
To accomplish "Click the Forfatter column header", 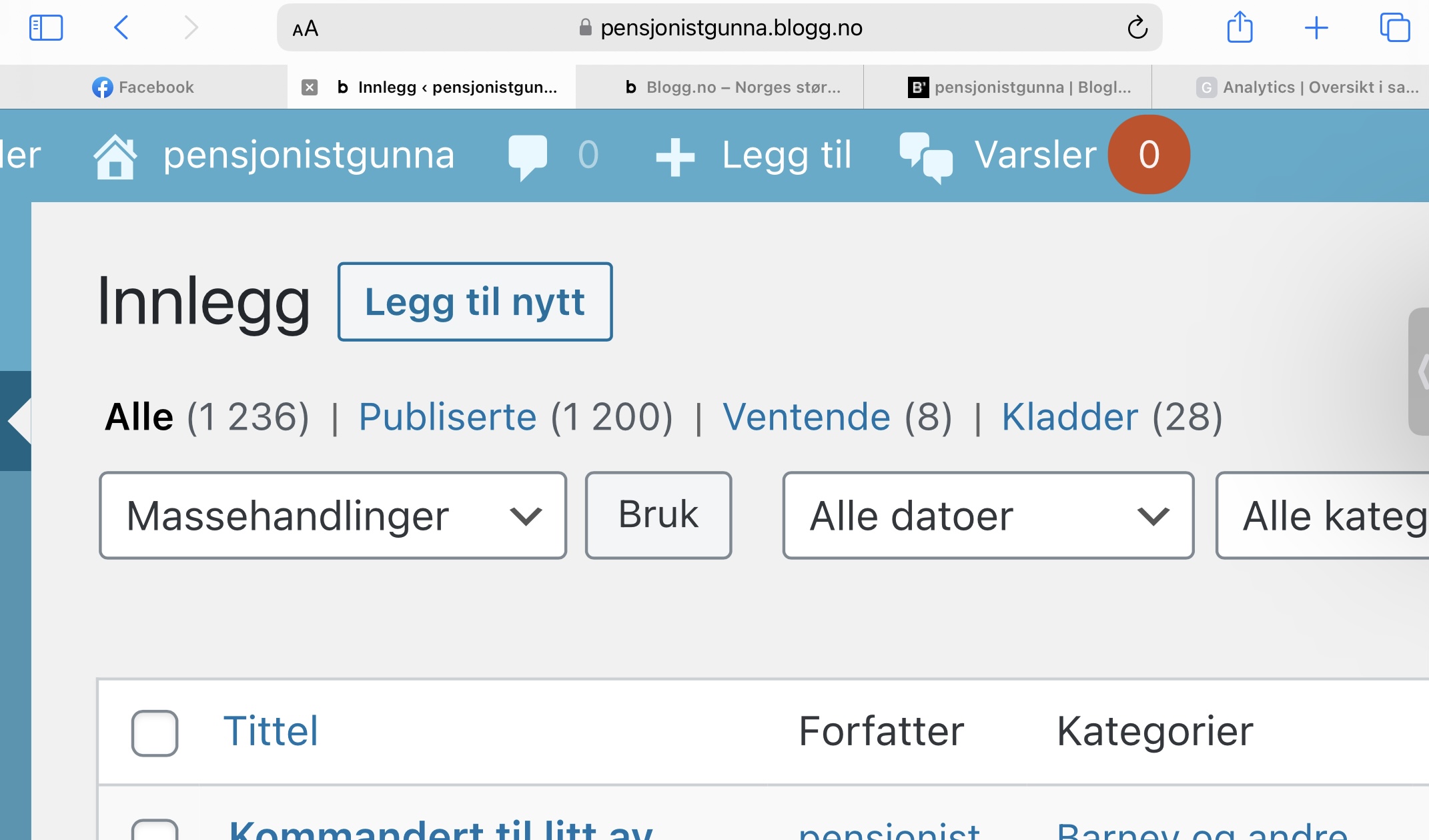I will point(881,731).
